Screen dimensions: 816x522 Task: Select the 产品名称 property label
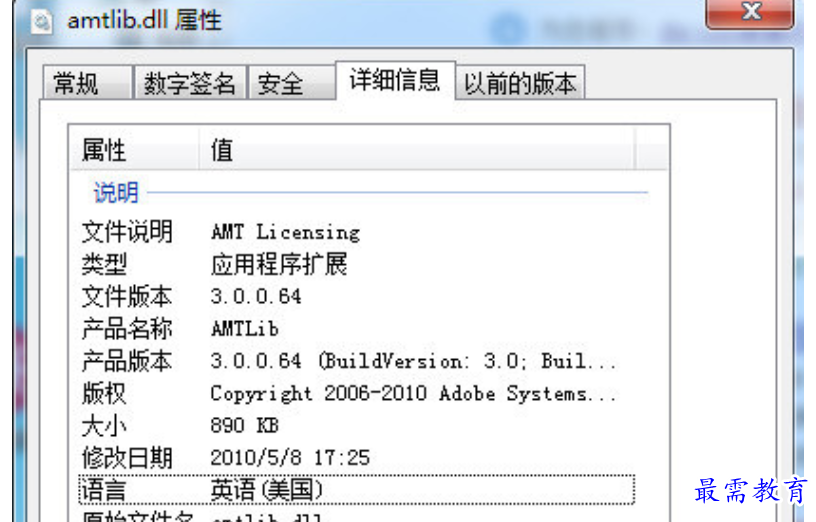point(126,329)
